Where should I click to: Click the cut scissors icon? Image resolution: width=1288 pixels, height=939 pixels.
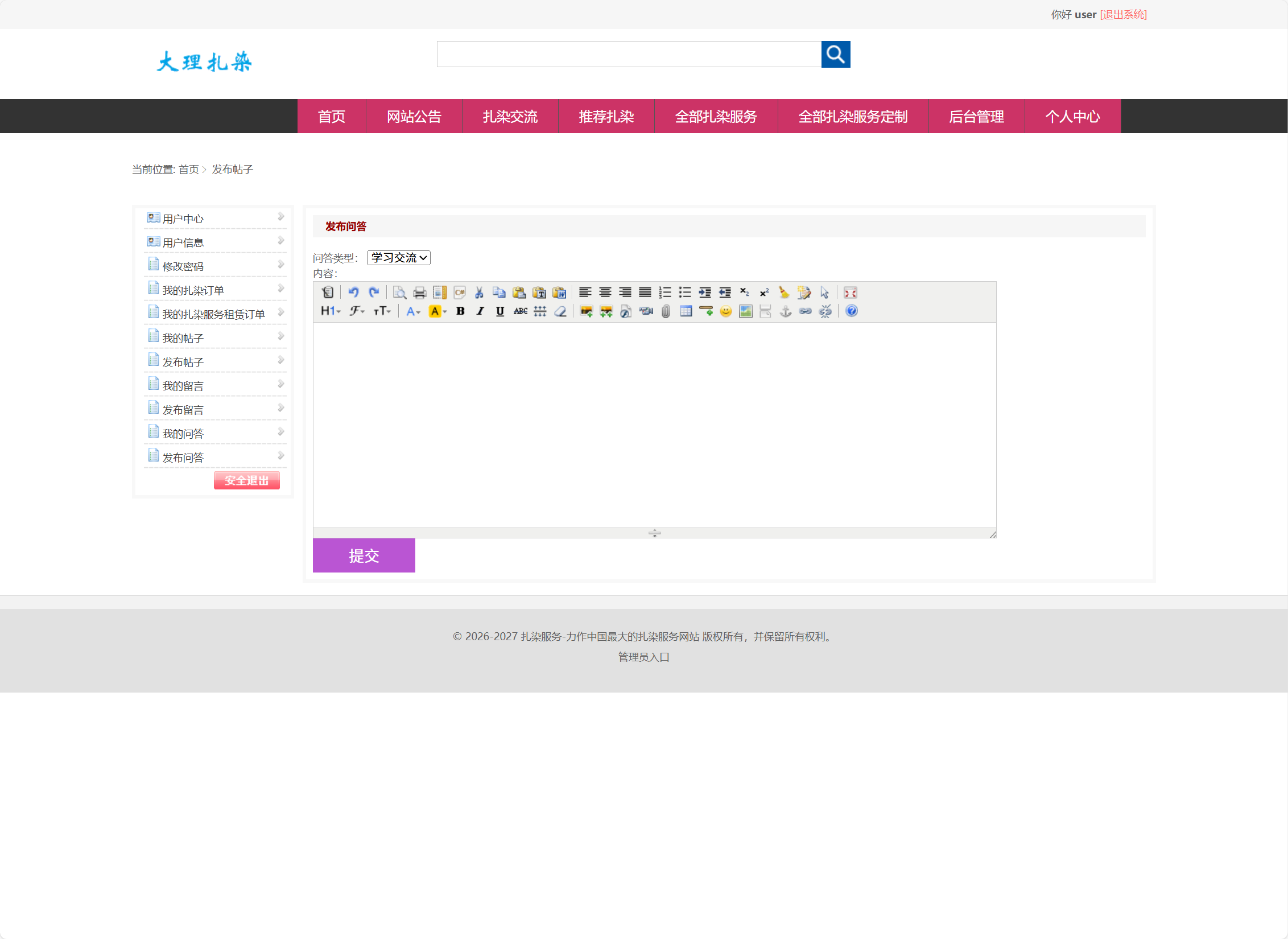(x=479, y=293)
